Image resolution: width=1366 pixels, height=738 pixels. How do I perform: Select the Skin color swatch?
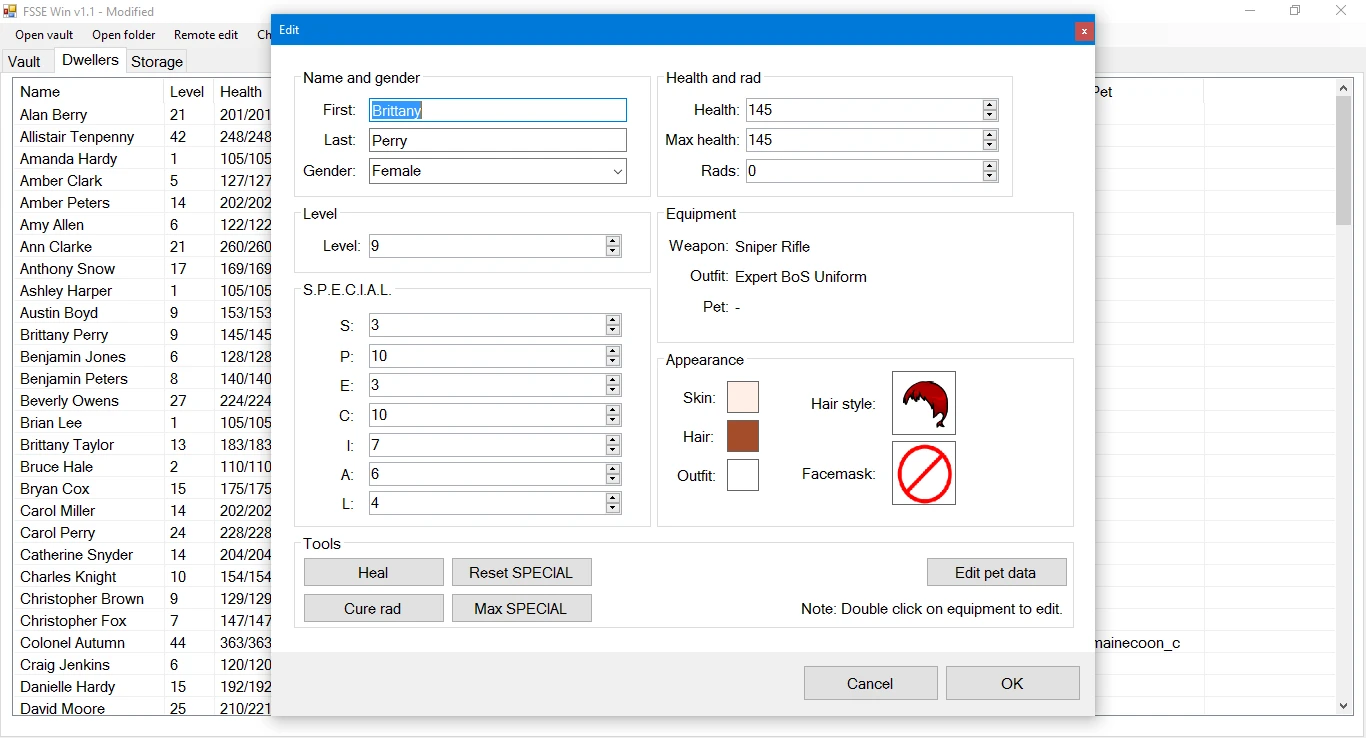click(742, 397)
